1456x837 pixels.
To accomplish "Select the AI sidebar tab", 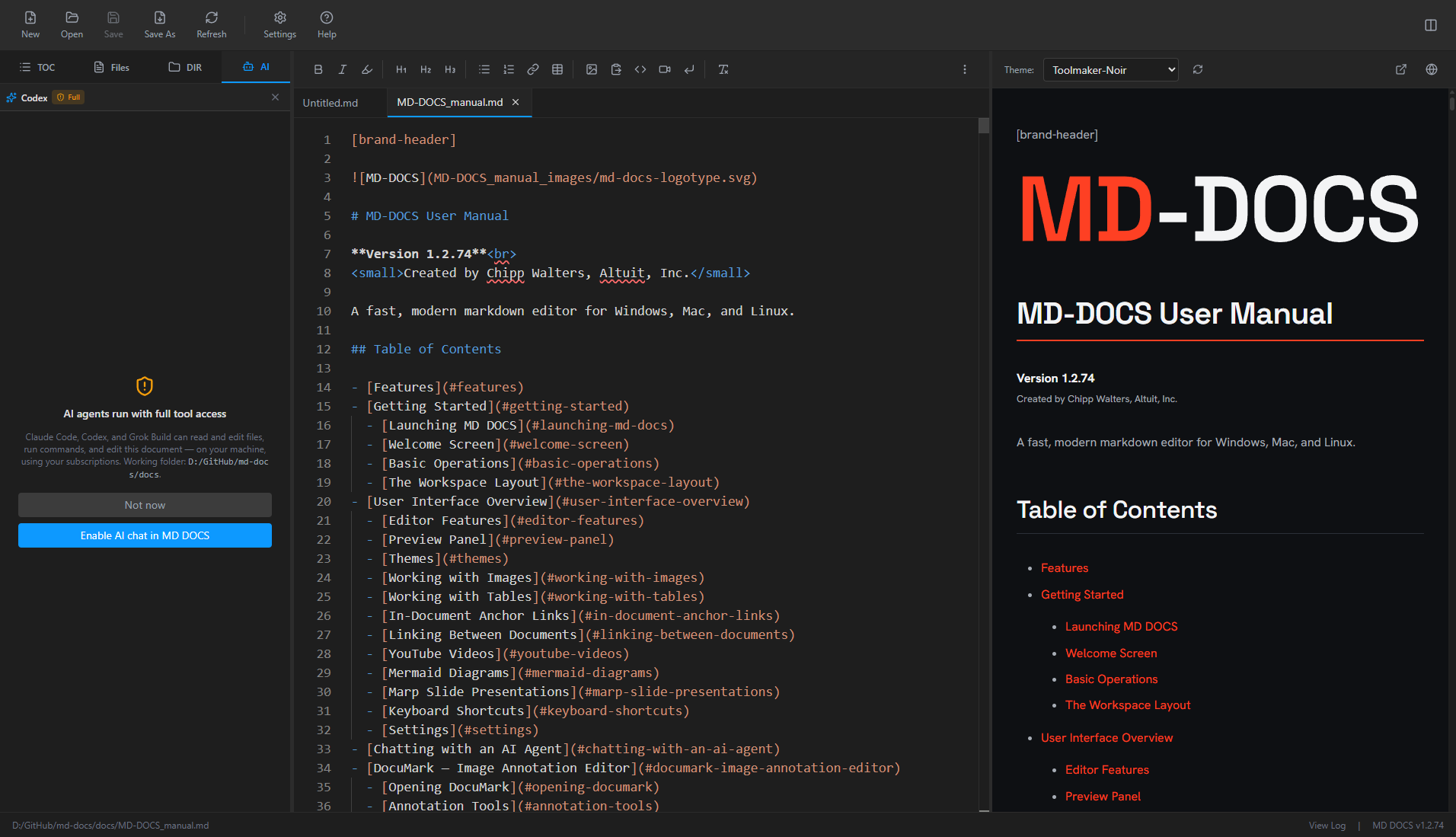I will point(256,67).
